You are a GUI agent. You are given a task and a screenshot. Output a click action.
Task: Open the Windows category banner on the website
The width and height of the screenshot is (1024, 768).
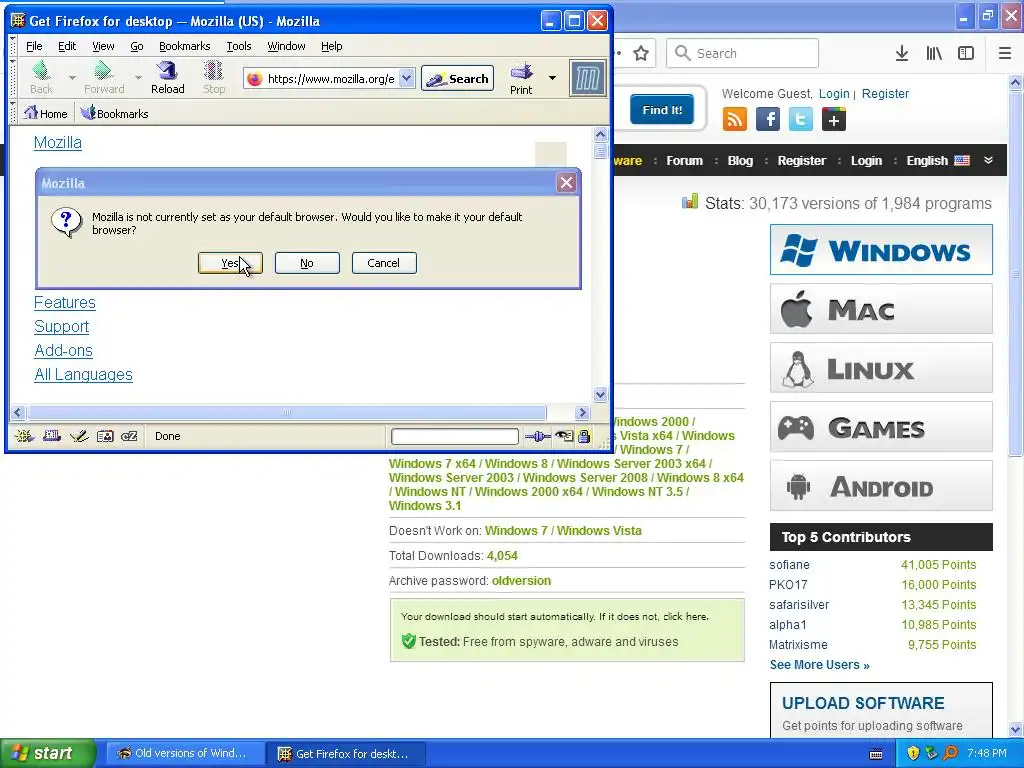(881, 249)
